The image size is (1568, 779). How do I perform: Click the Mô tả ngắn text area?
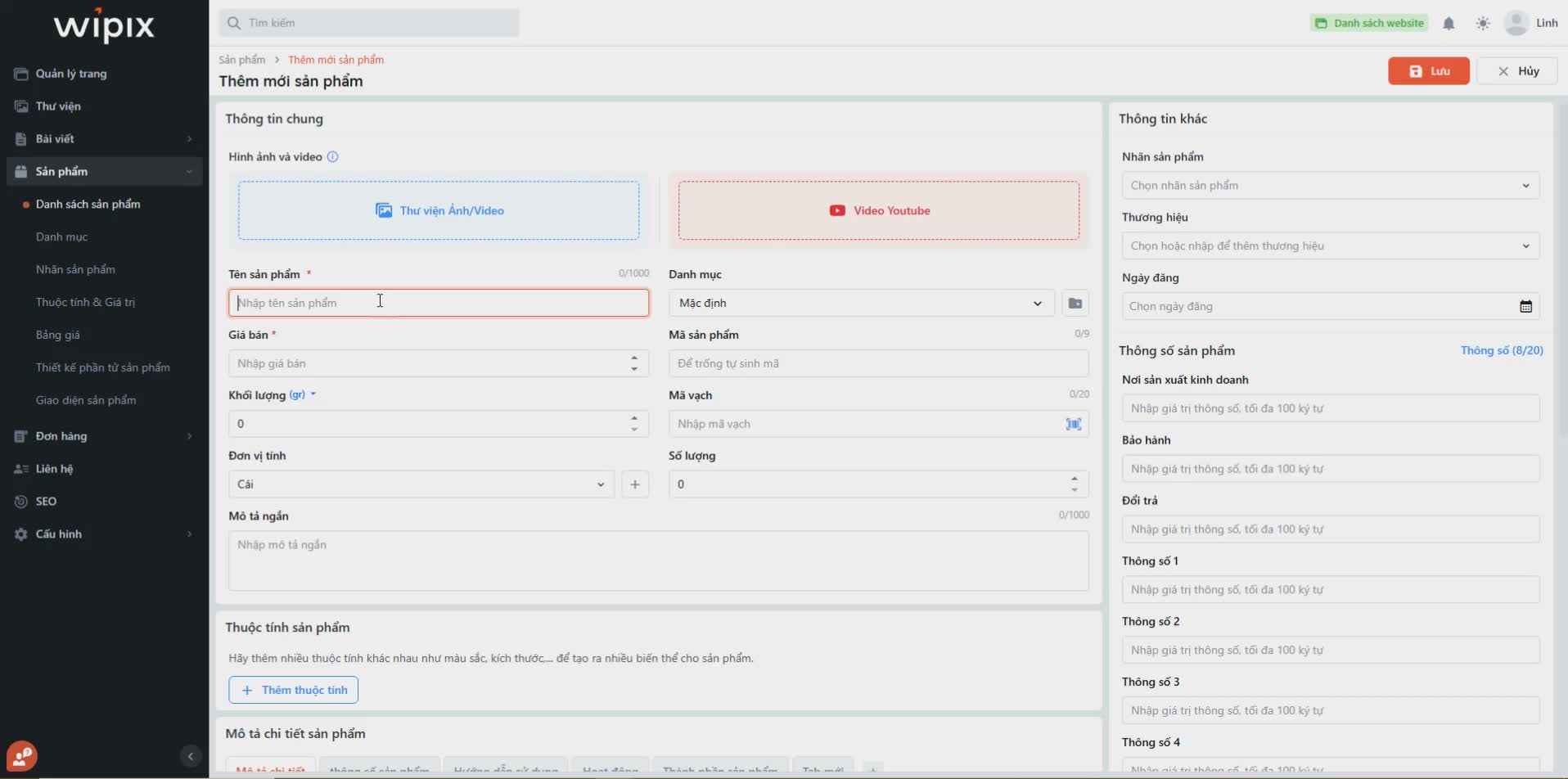[659, 561]
